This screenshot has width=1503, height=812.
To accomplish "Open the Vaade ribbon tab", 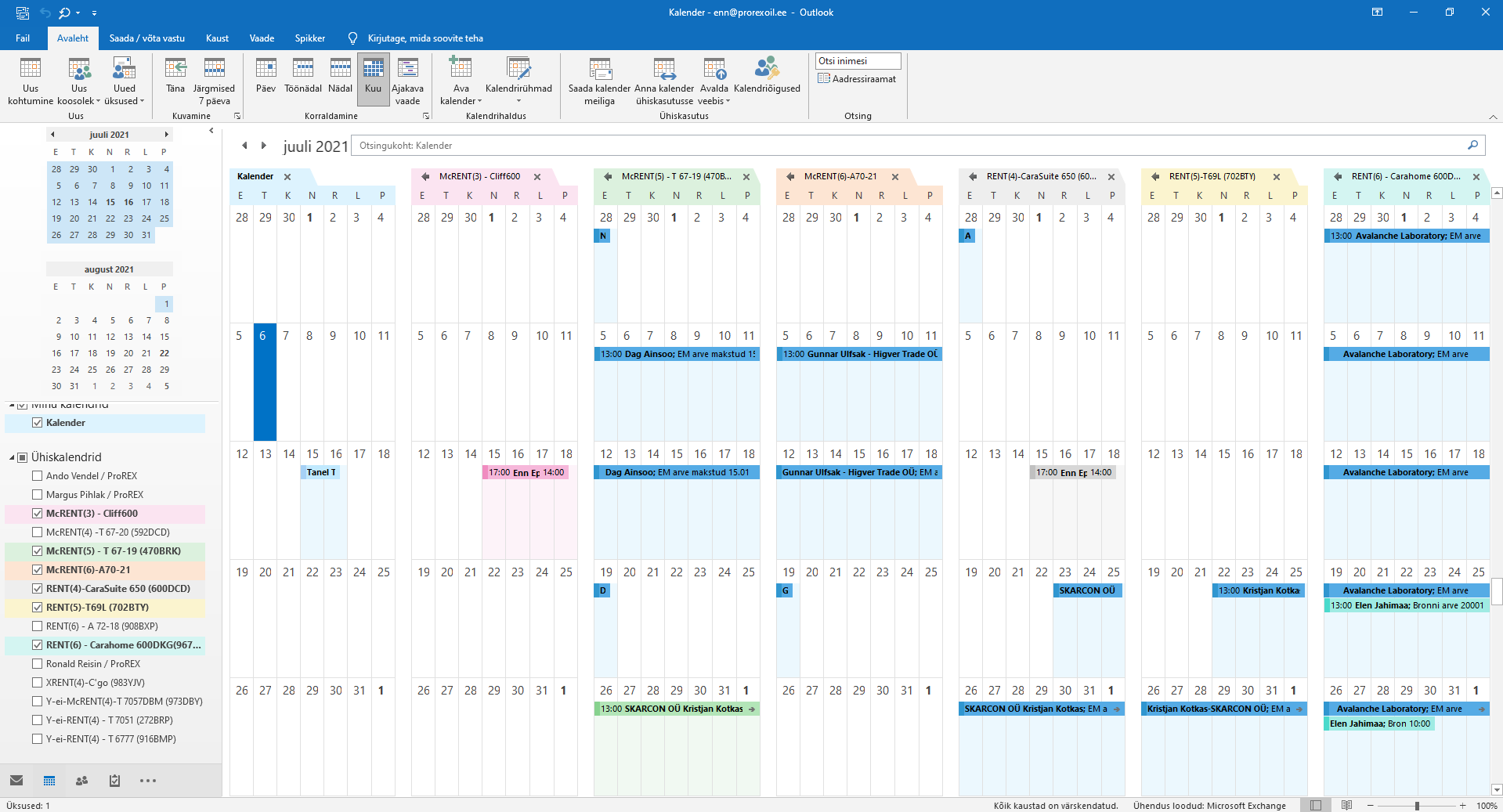I will (x=262, y=38).
